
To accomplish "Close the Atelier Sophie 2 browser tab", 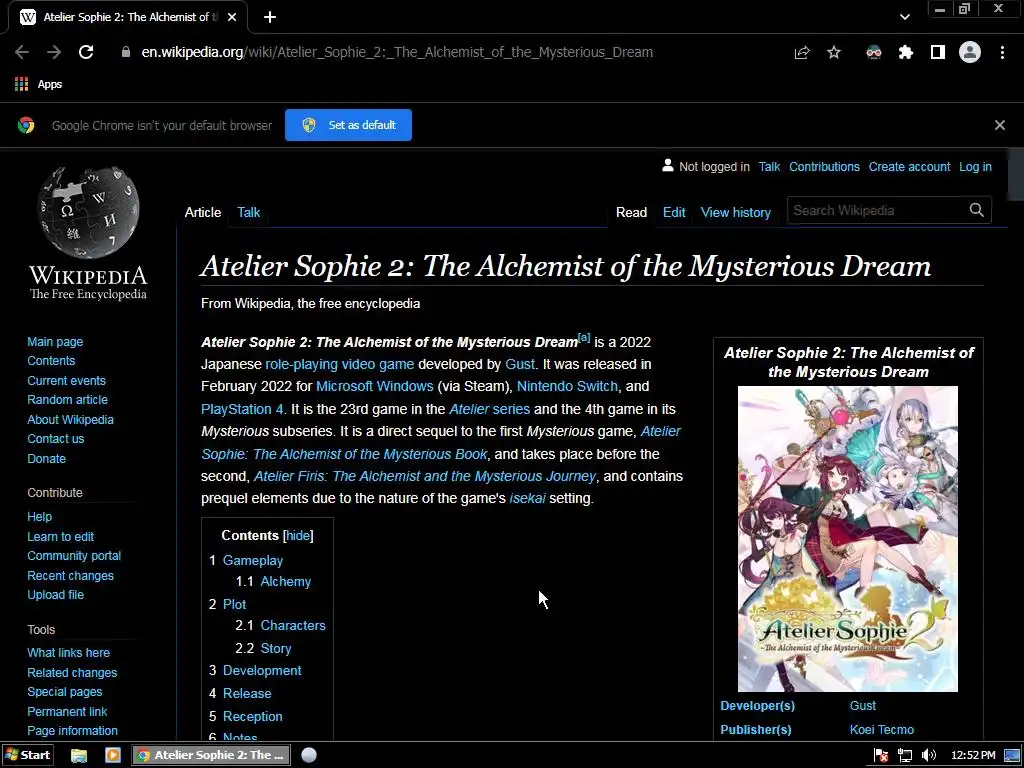I will click(x=232, y=17).
